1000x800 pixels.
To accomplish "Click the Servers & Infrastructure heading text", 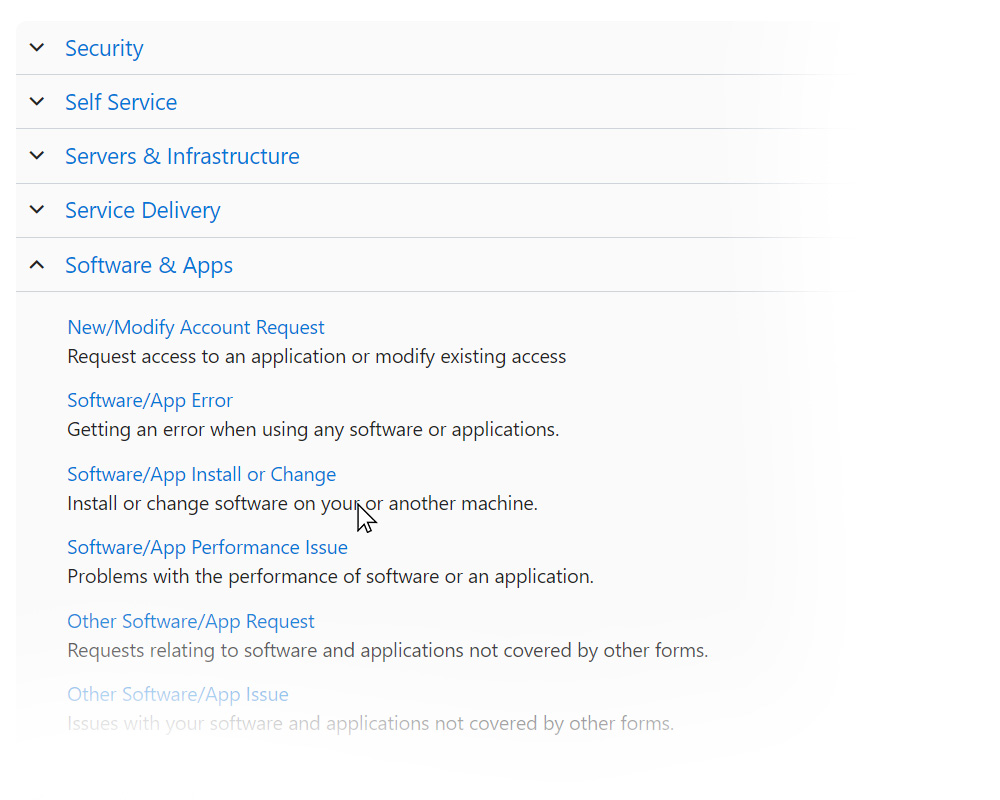I will pyautogui.click(x=182, y=156).
